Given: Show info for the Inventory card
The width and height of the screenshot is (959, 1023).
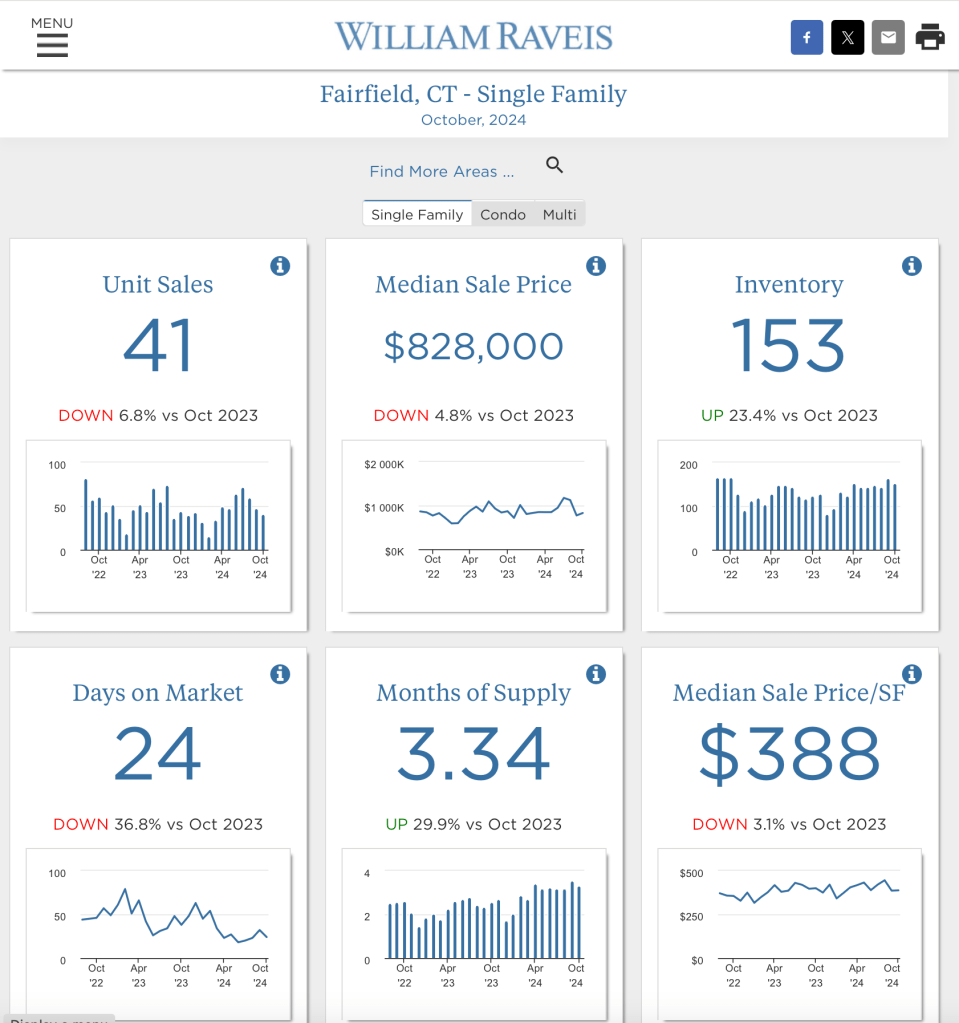Looking at the screenshot, I should (912, 266).
